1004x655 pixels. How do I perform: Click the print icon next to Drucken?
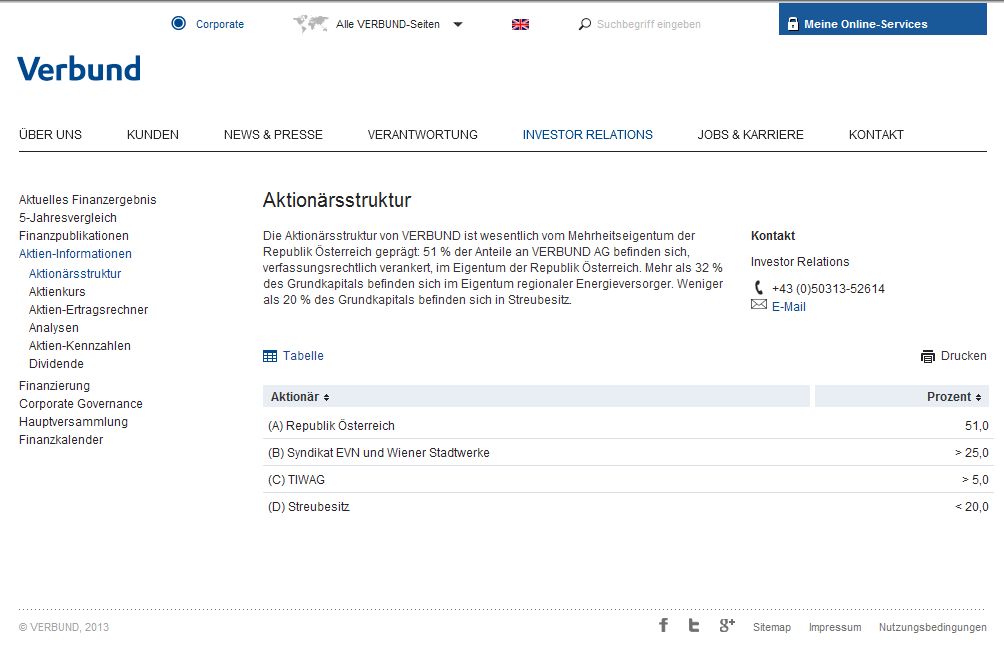tap(928, 356)
